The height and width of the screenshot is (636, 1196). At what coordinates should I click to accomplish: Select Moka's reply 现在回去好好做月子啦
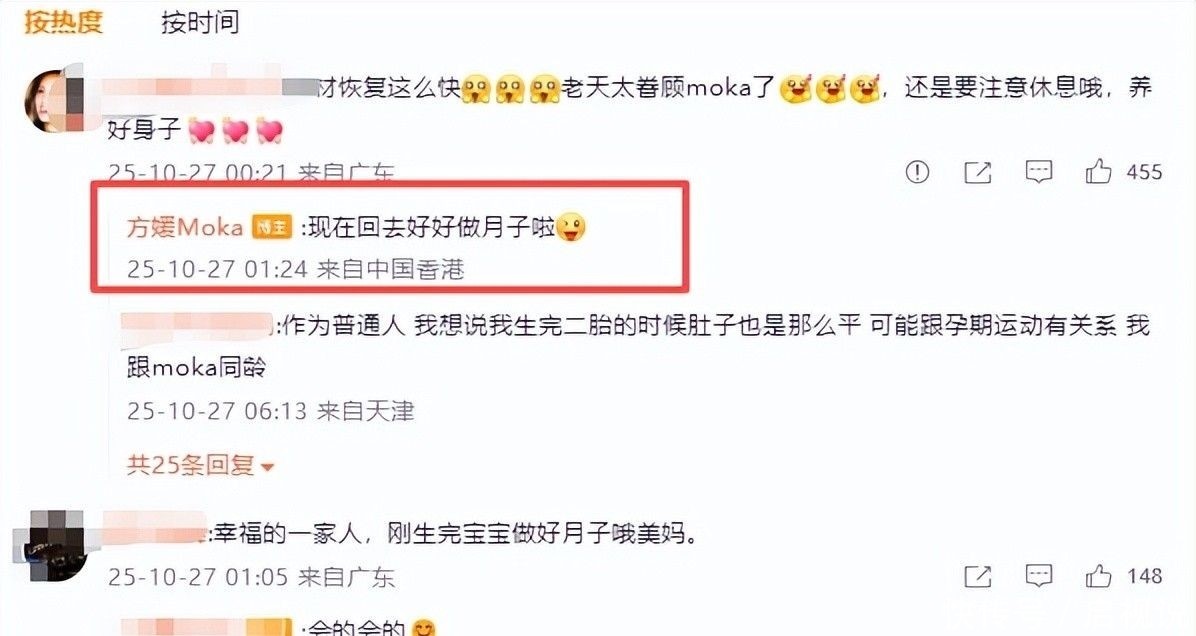tap(444, 227)
